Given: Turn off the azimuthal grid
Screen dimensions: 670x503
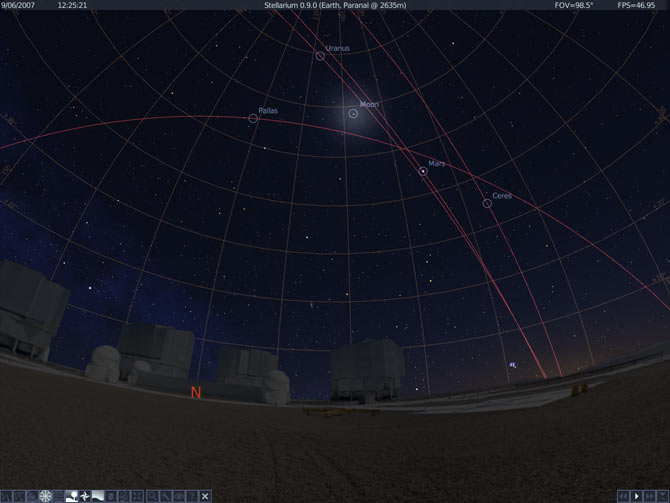Looking at the screenshot, I should pos(45,496).
